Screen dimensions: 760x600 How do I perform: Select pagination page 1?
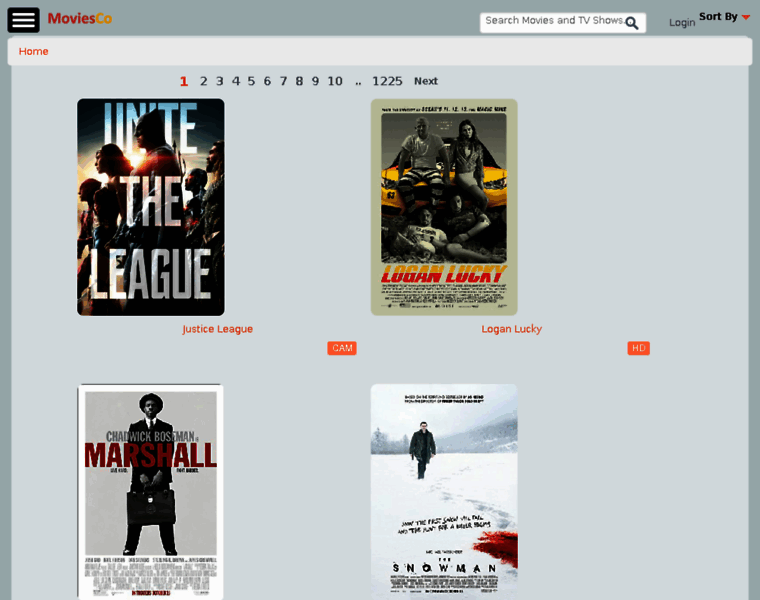(x=184, y=81)
